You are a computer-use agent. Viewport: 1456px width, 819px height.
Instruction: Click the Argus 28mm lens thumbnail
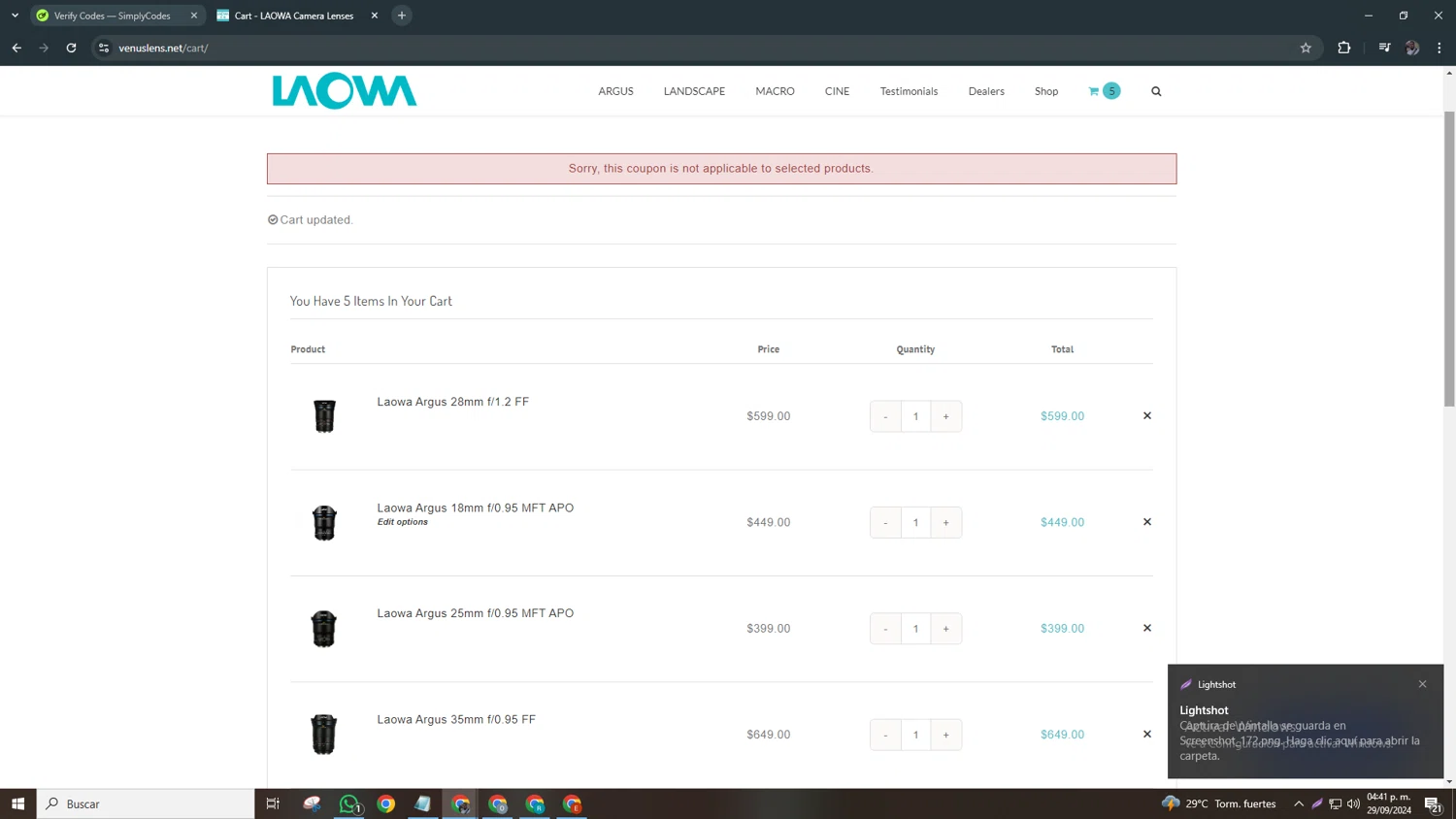point(324,416)
